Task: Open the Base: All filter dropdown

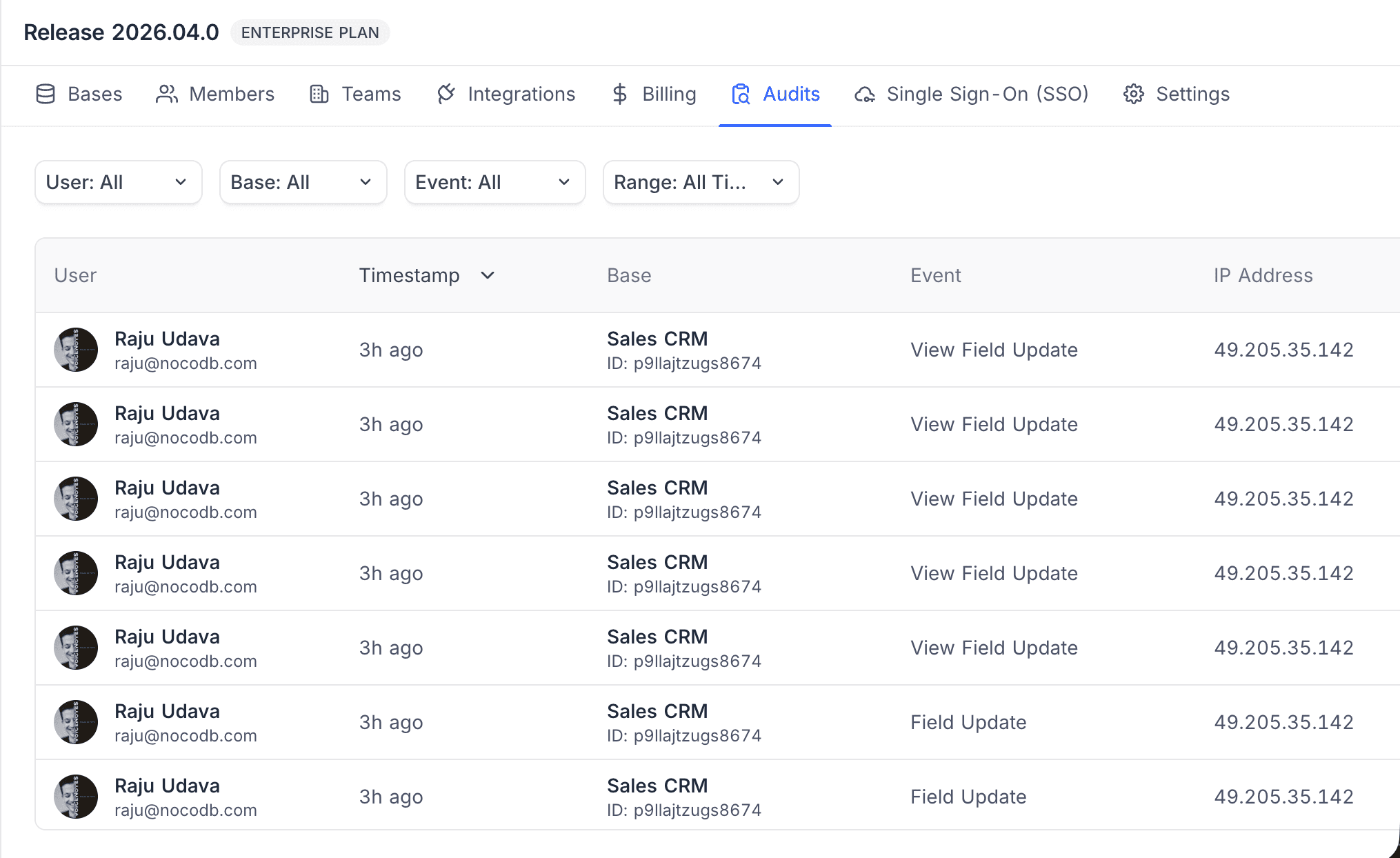Action: (x=303, y=182)
